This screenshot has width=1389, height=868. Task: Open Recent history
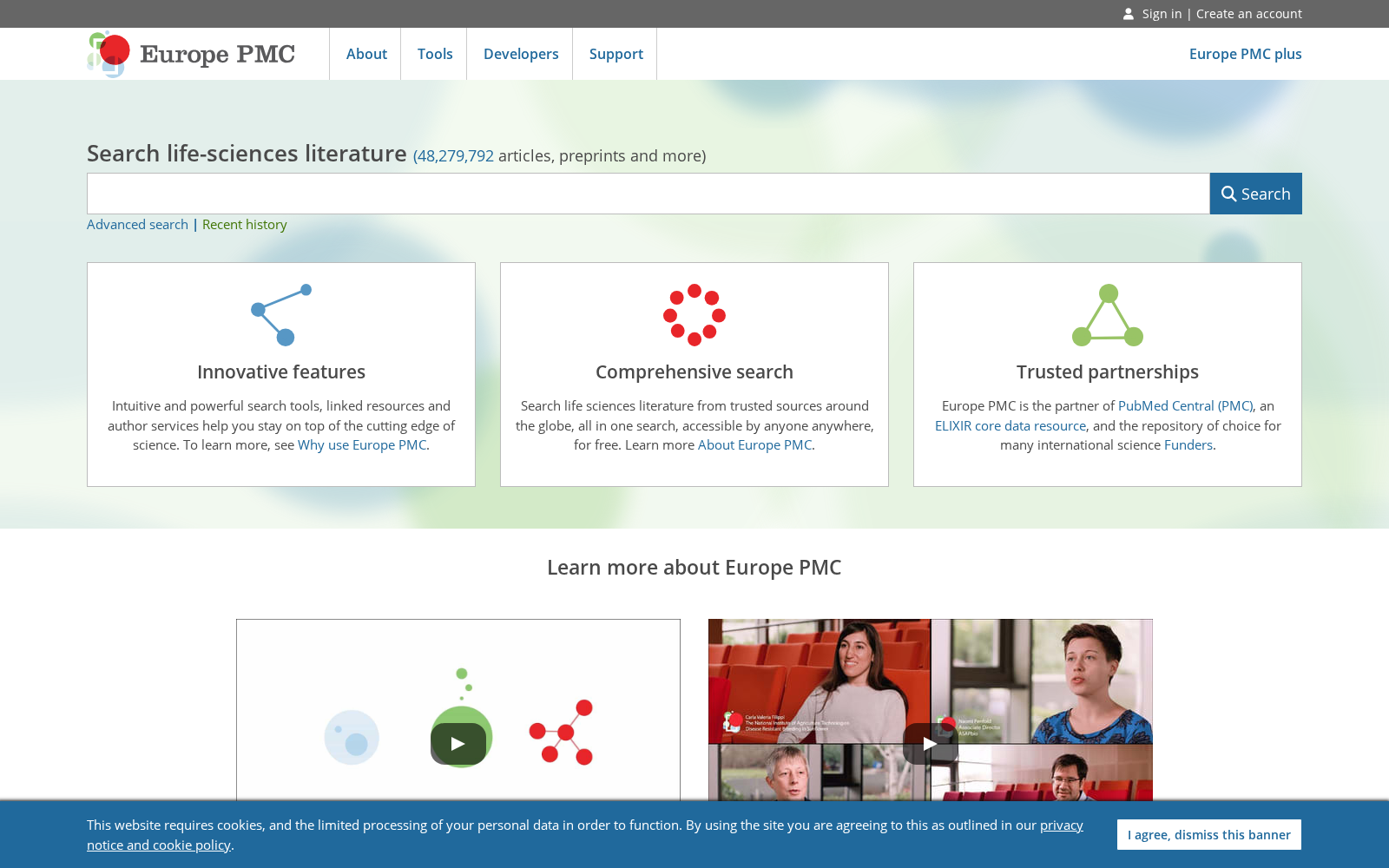pyautogui.click(x=245, y=224)
